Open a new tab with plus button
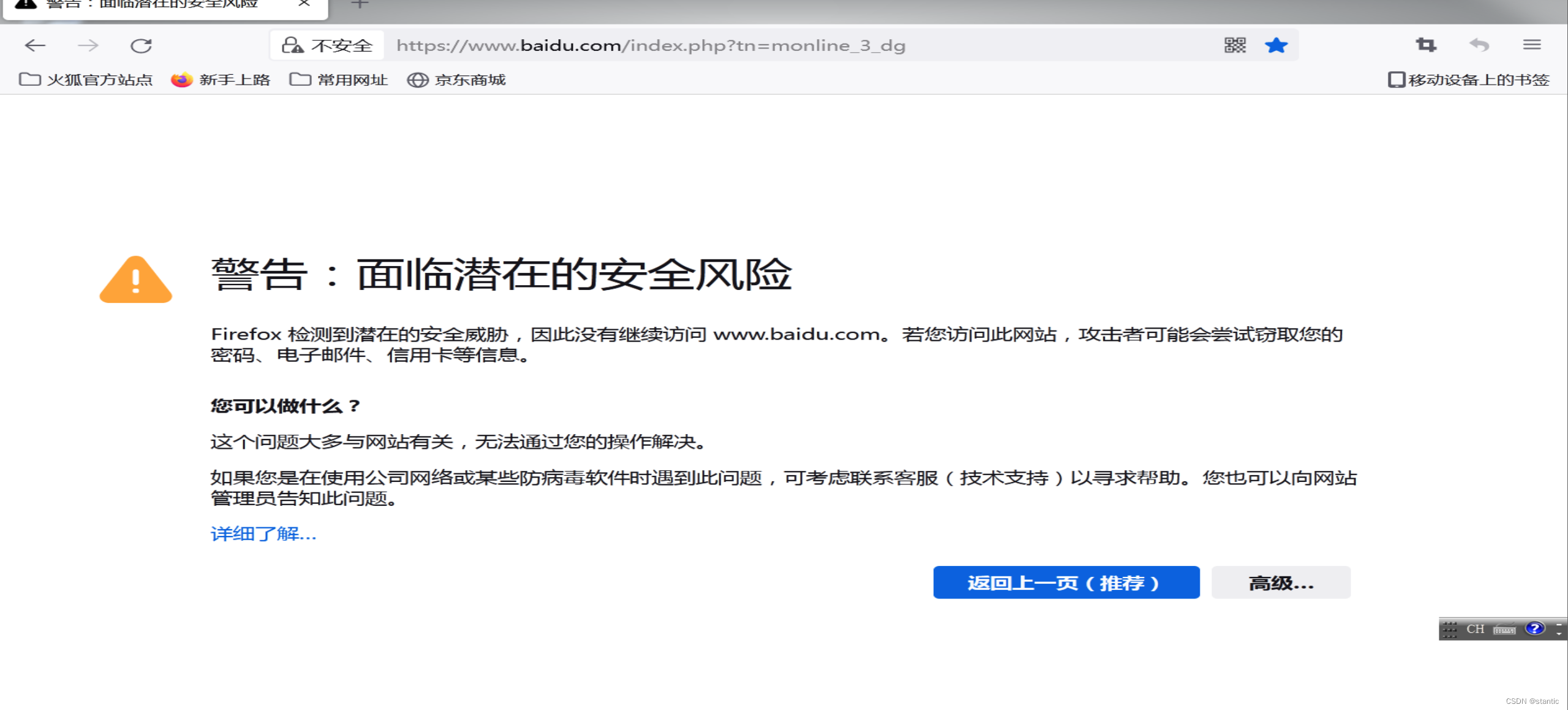This screenshot has height=710, width=1568. click(x=360, y=4)
